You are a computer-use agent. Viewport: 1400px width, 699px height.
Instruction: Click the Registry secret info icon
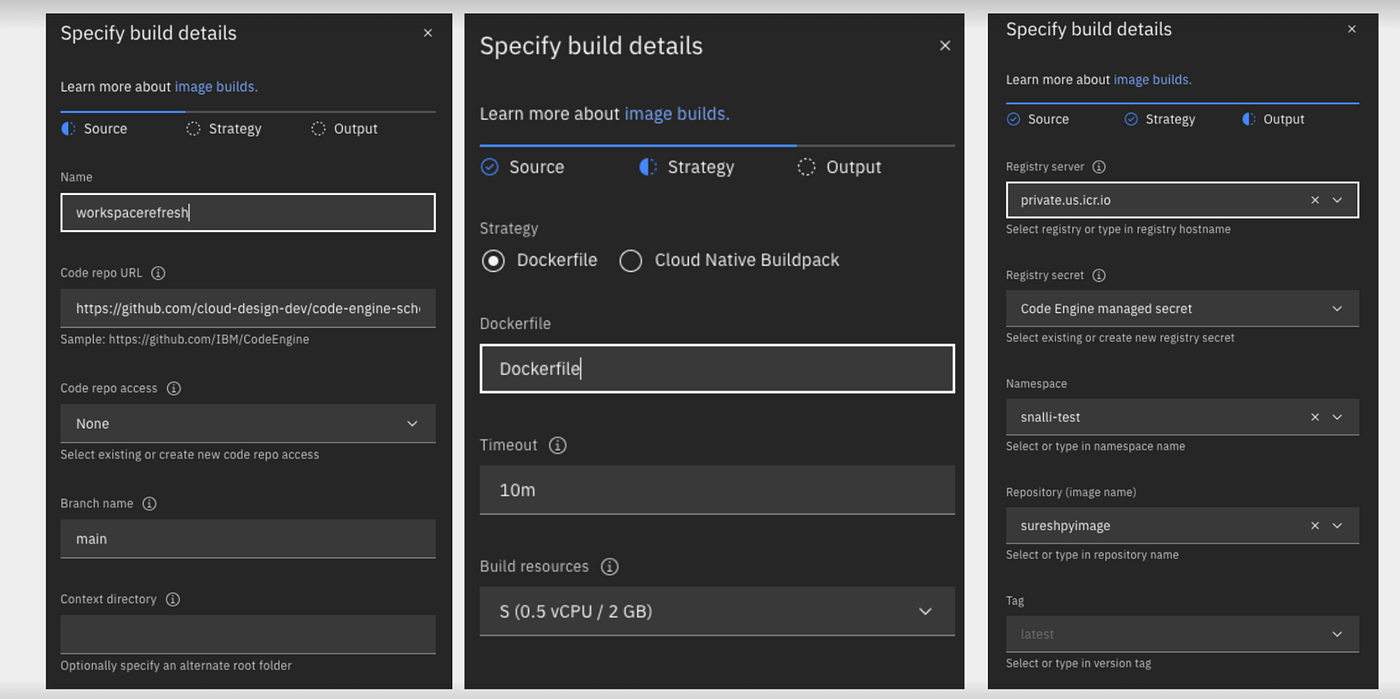pos(1099,276)
